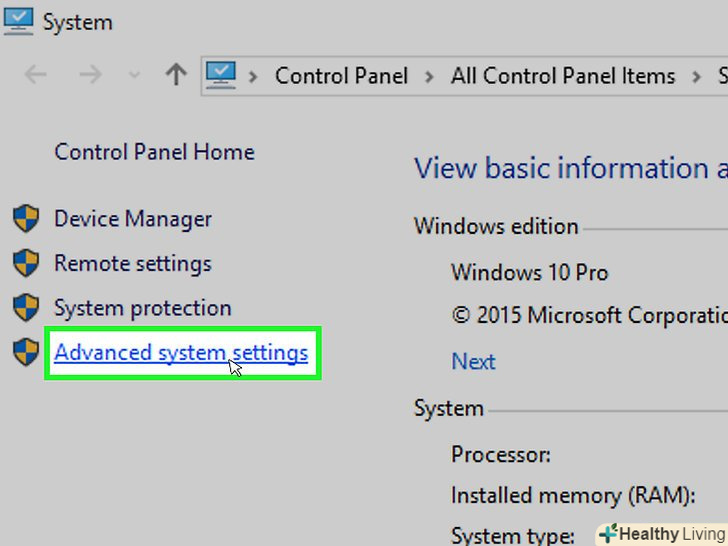Click shield icon beside Advanced system settings
This screenshot has height=546, width=728.
(x=25, y=352)
